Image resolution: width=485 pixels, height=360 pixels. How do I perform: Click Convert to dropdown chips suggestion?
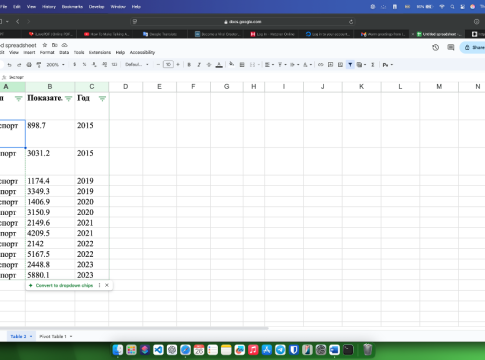click(x=64, y=285)
